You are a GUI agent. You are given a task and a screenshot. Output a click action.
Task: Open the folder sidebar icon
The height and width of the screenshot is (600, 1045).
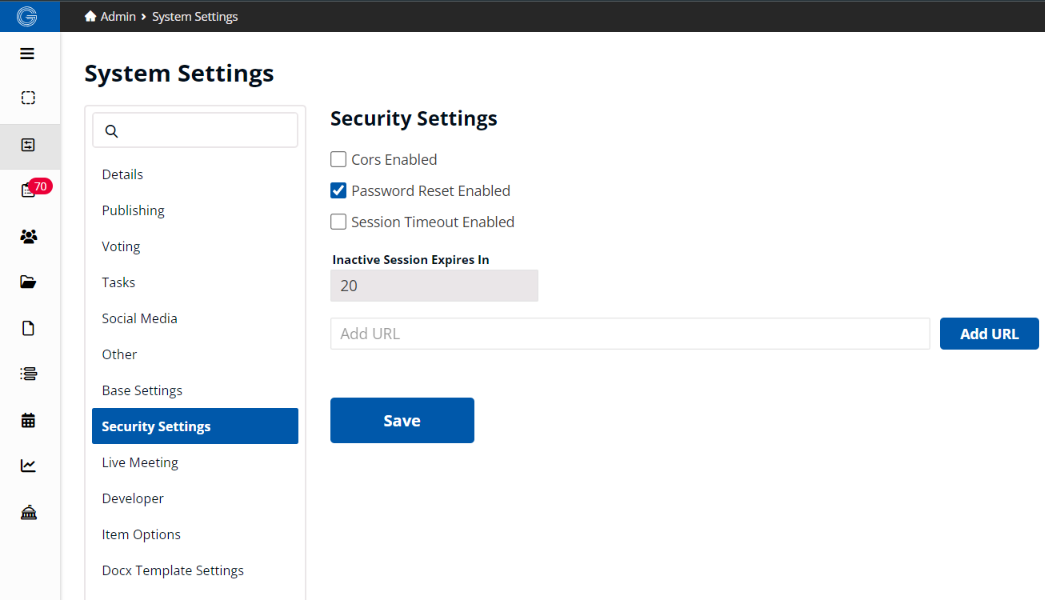(28, 282)
